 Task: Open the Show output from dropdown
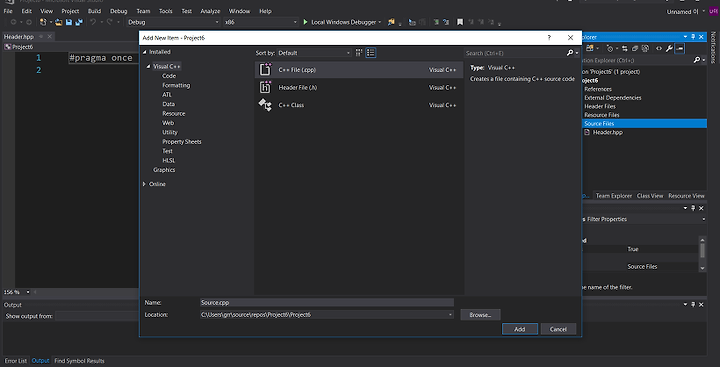click(x=96, y=316)
